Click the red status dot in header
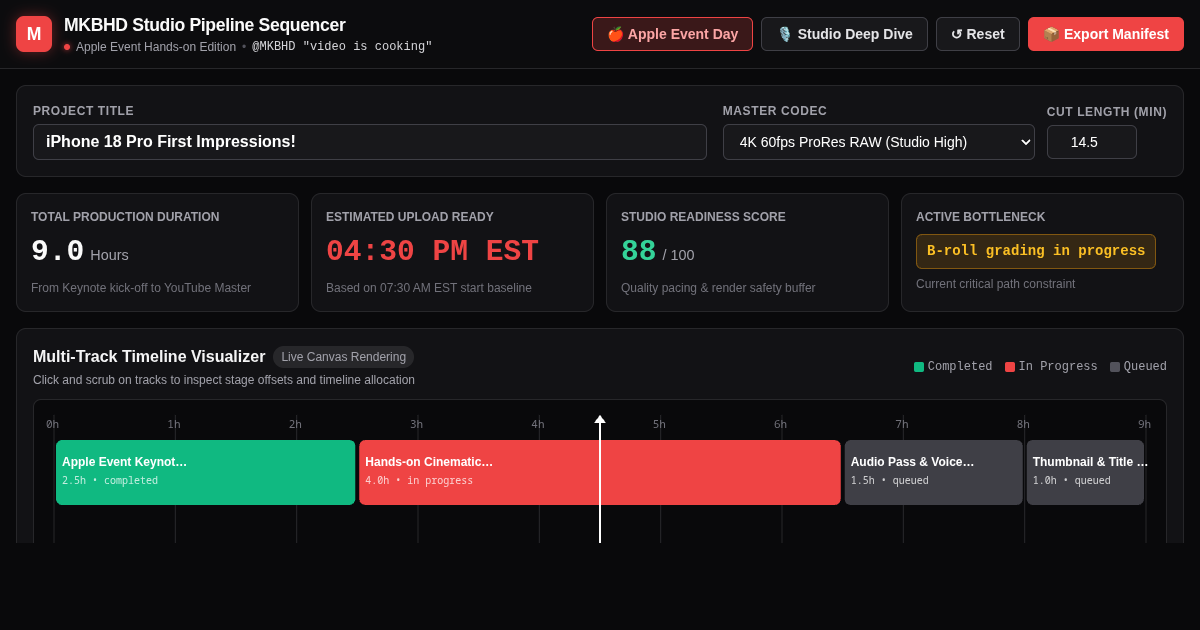The image size is (1200, 630). [67, 47]
